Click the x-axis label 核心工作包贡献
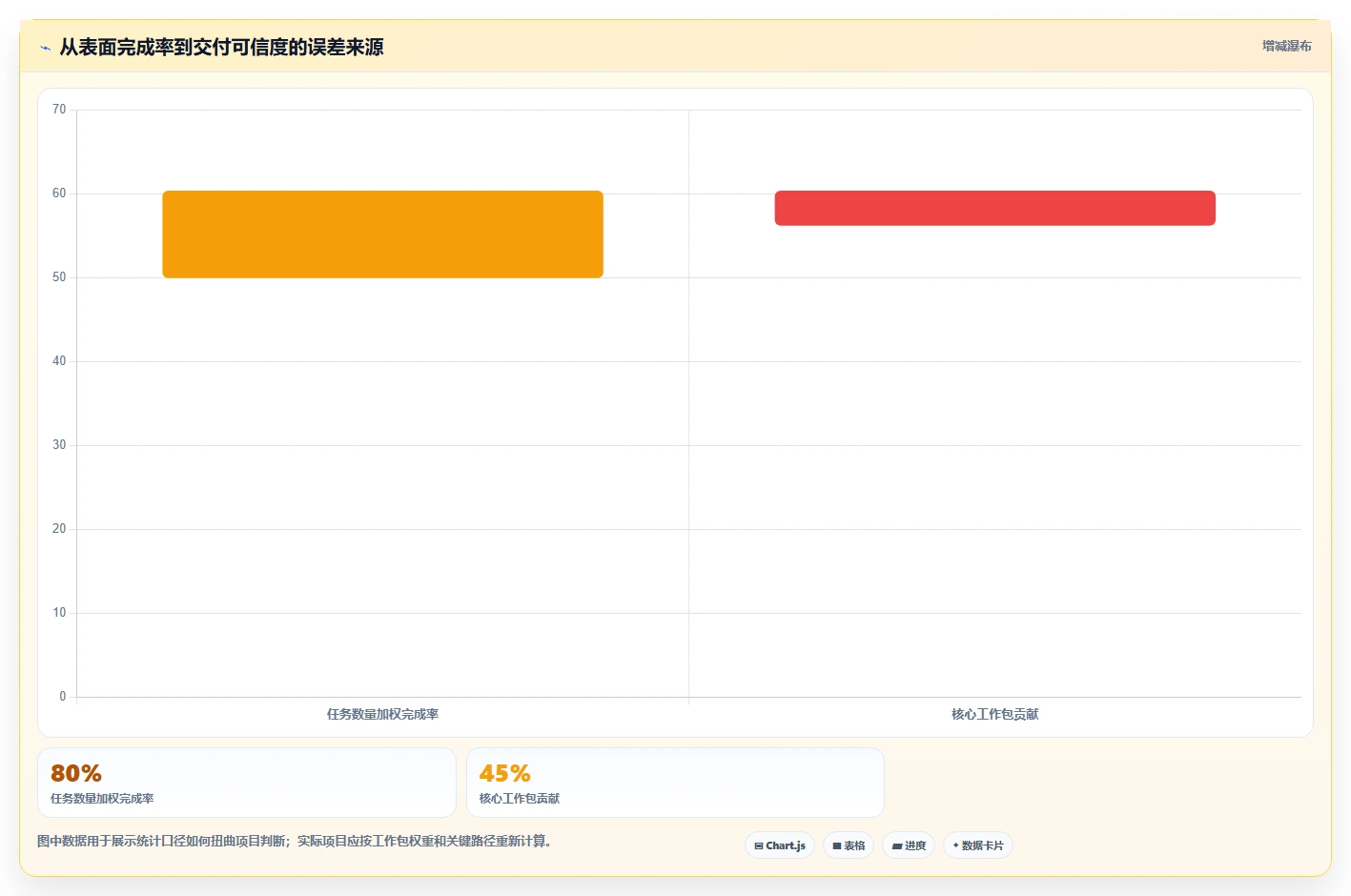1351x896 pixels. click(x=994, y=714)
